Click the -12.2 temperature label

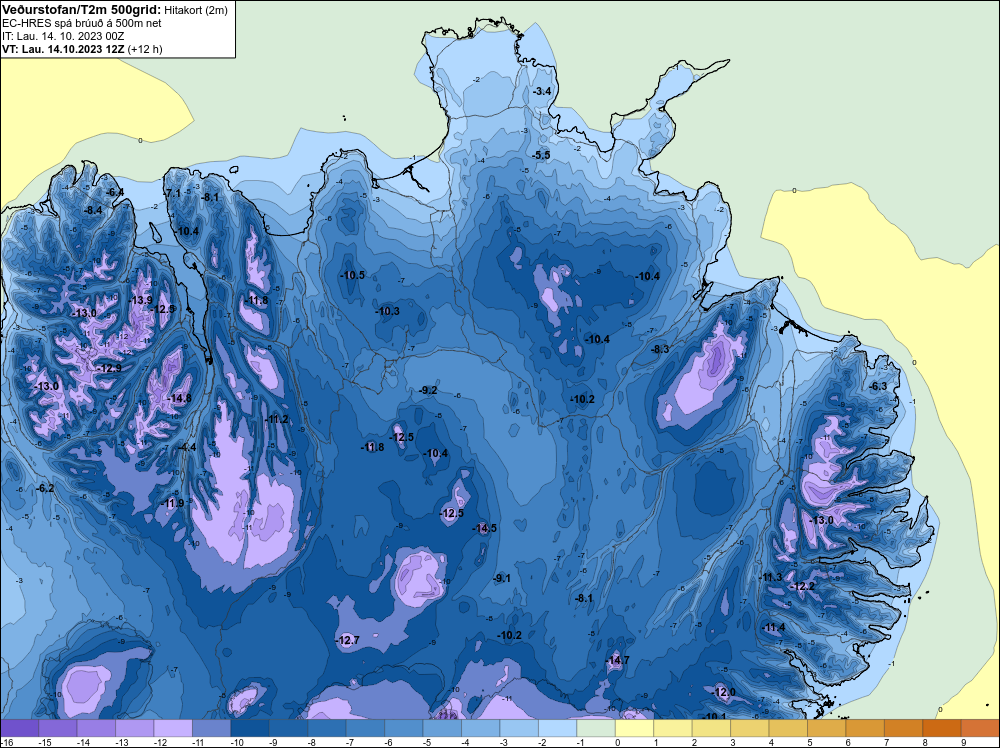point(802,587)
